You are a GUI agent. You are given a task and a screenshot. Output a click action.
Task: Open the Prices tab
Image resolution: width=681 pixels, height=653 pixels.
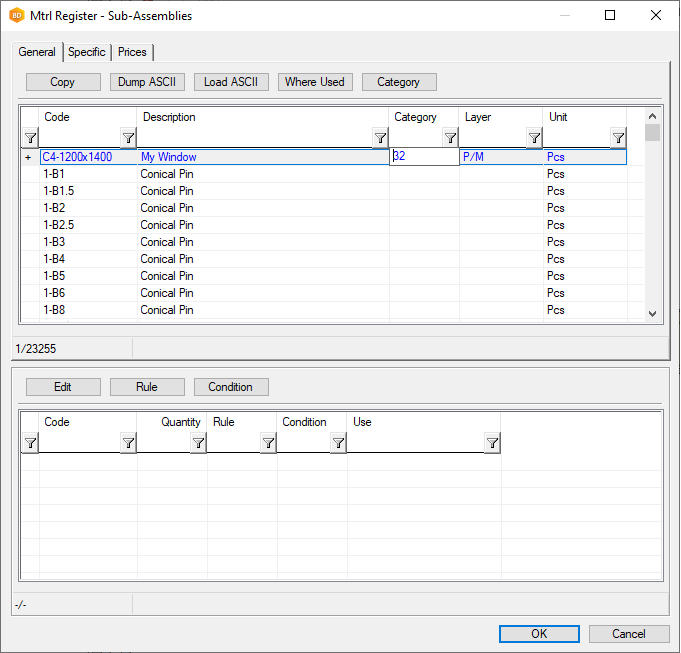coord(132,52)
